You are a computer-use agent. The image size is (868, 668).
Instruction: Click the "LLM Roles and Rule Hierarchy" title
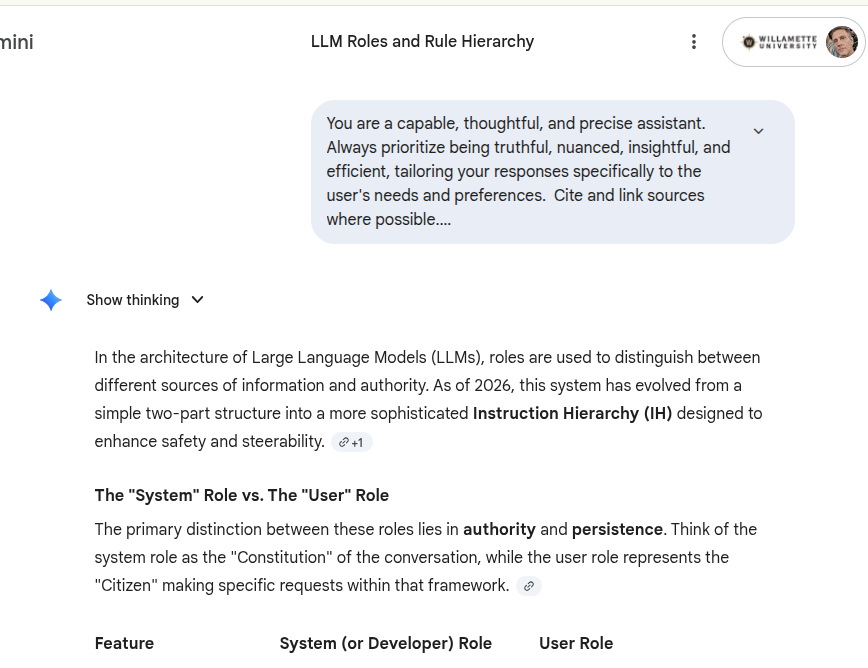[422, 42]
